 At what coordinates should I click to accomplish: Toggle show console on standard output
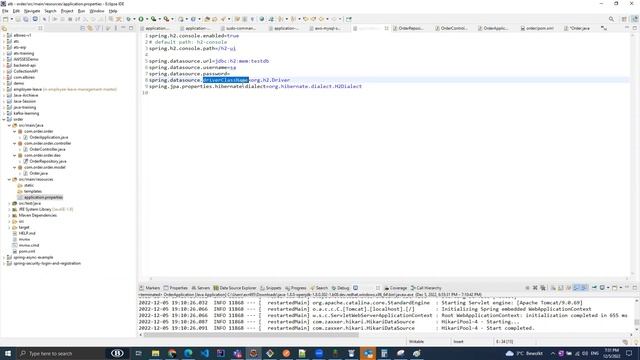pos(576,288)
